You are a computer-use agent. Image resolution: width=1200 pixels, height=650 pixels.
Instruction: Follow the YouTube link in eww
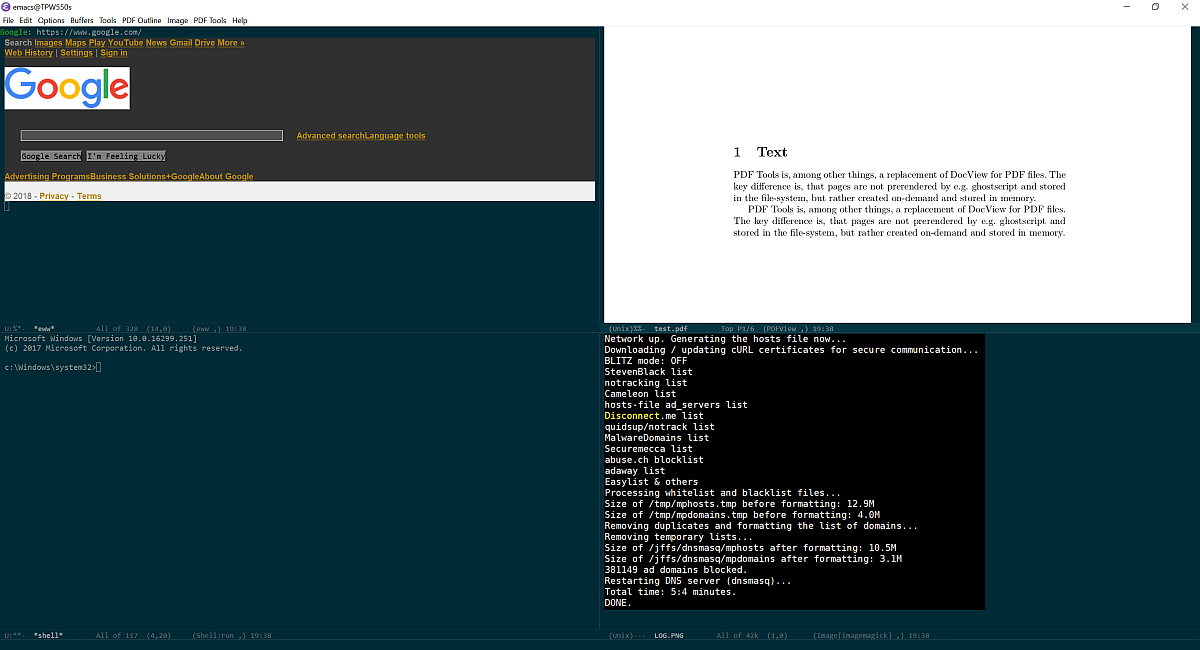click(x=125, y=43)
